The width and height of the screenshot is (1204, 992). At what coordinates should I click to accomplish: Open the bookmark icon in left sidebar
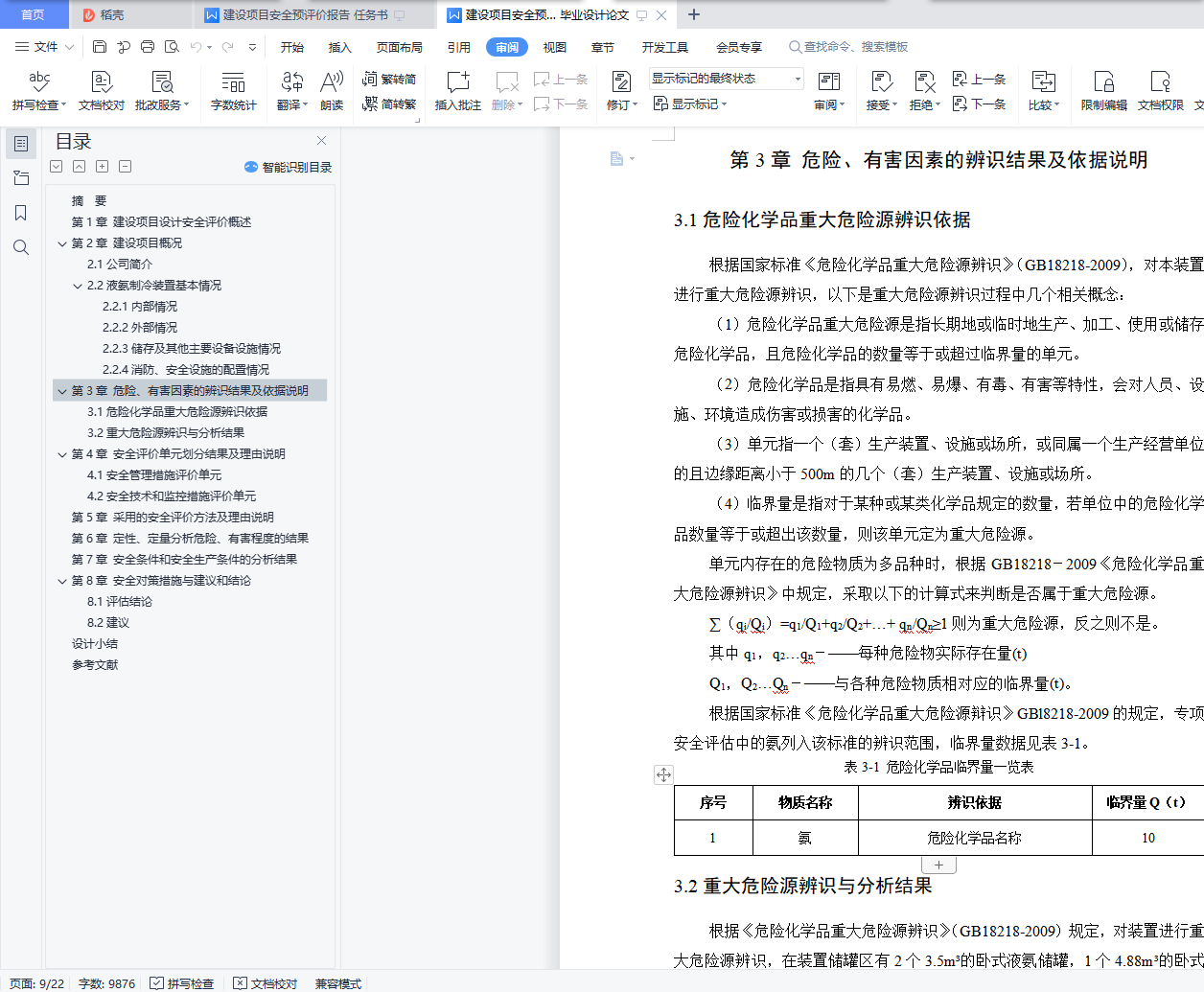(x=21, y=213)
